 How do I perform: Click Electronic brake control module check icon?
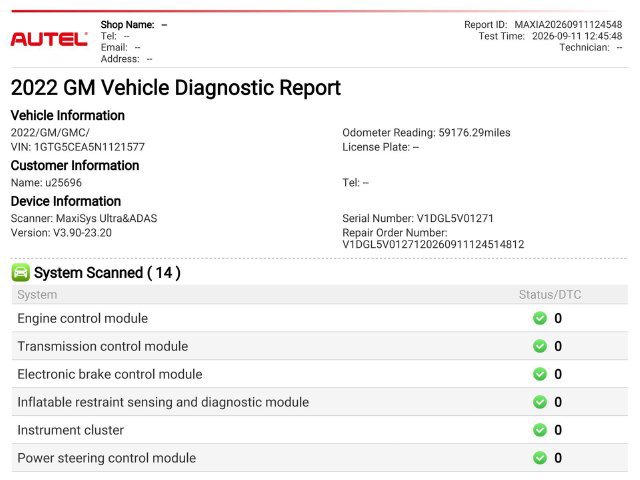coord(540,374)
